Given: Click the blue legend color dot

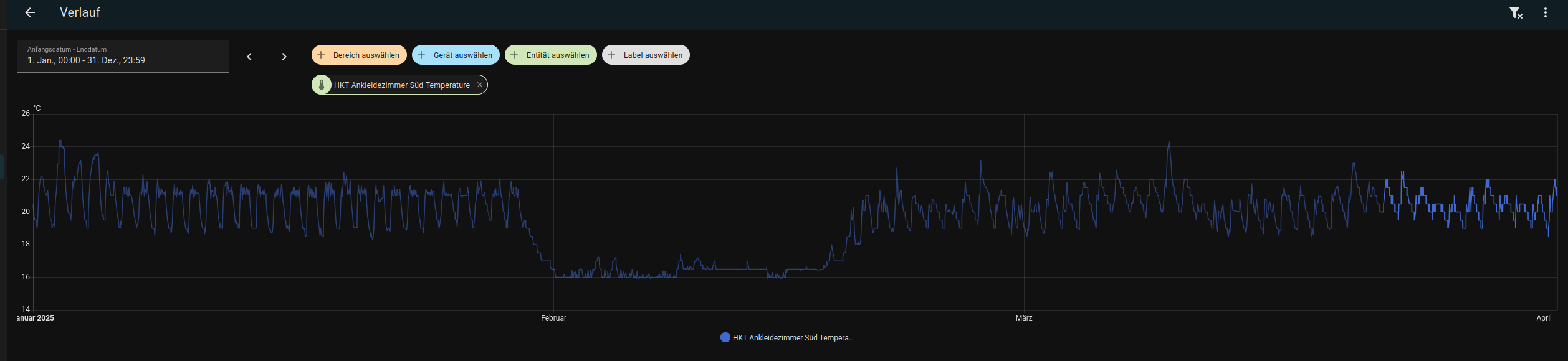Looking at the screenshot, I should click(725, 337).
